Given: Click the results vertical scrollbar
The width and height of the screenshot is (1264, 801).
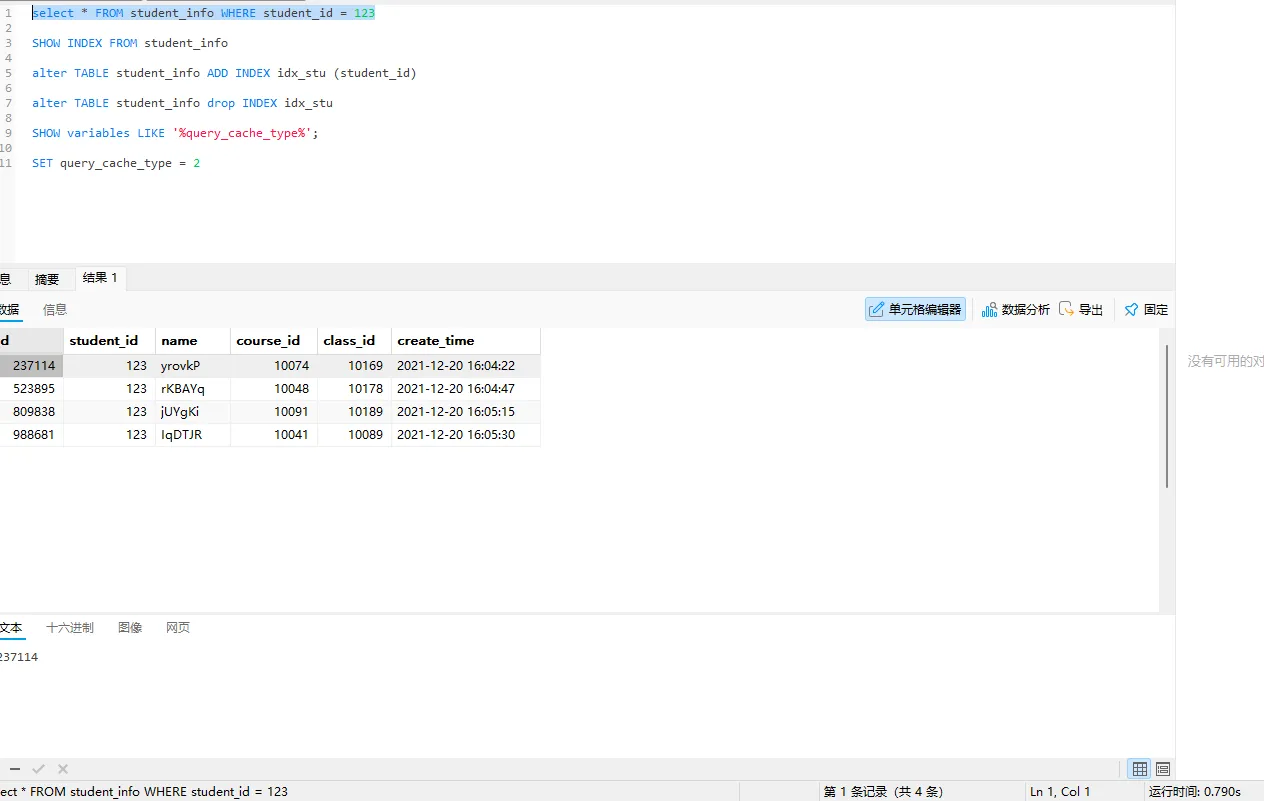Looking at the screenshot, I should point(1167,417).
